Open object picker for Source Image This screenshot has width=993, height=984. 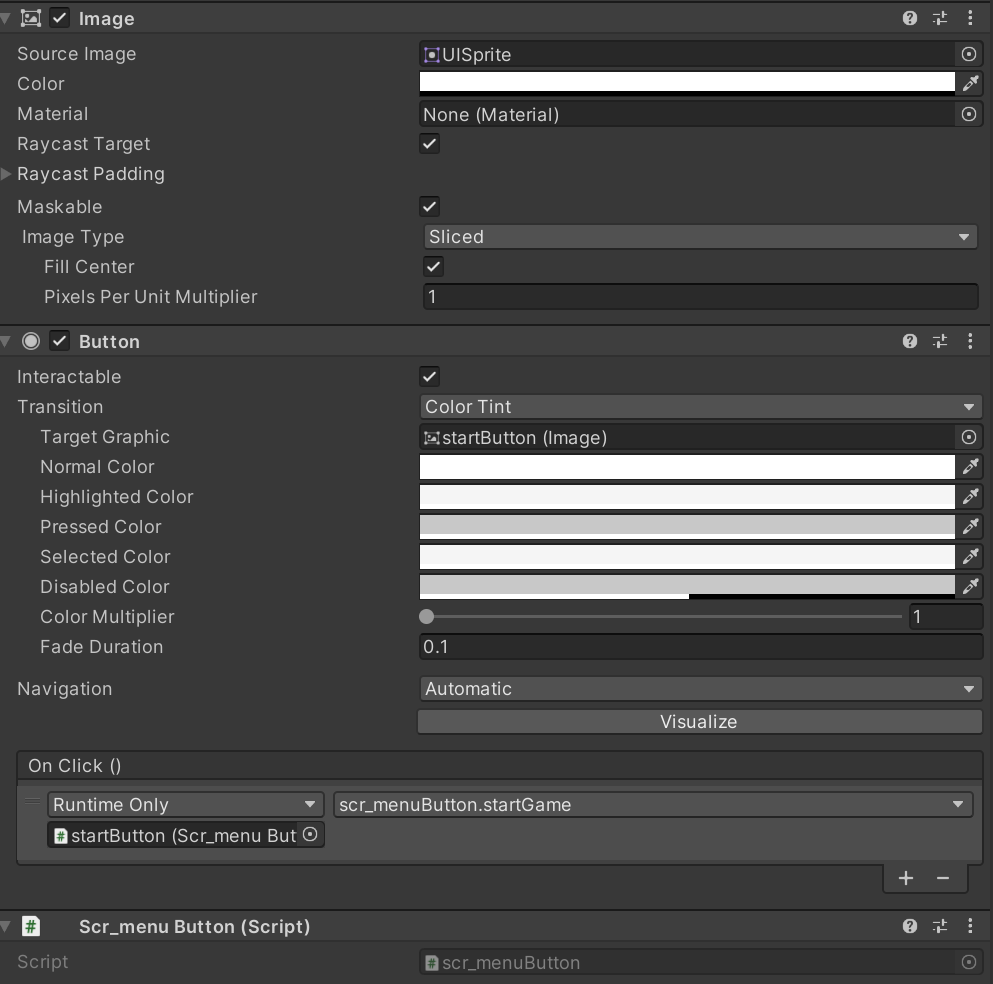(x=968, y=54)
